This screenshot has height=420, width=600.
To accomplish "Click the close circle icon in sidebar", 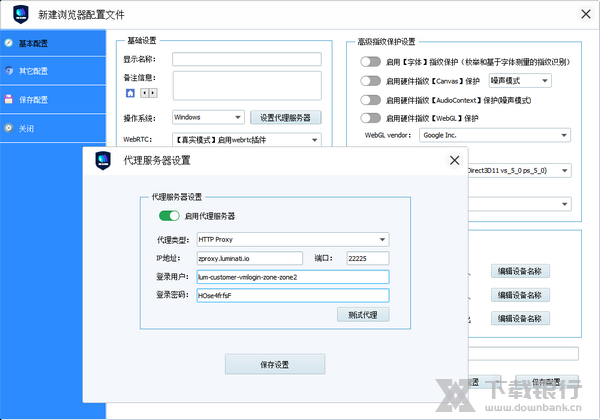I will (x=9, y=128).
